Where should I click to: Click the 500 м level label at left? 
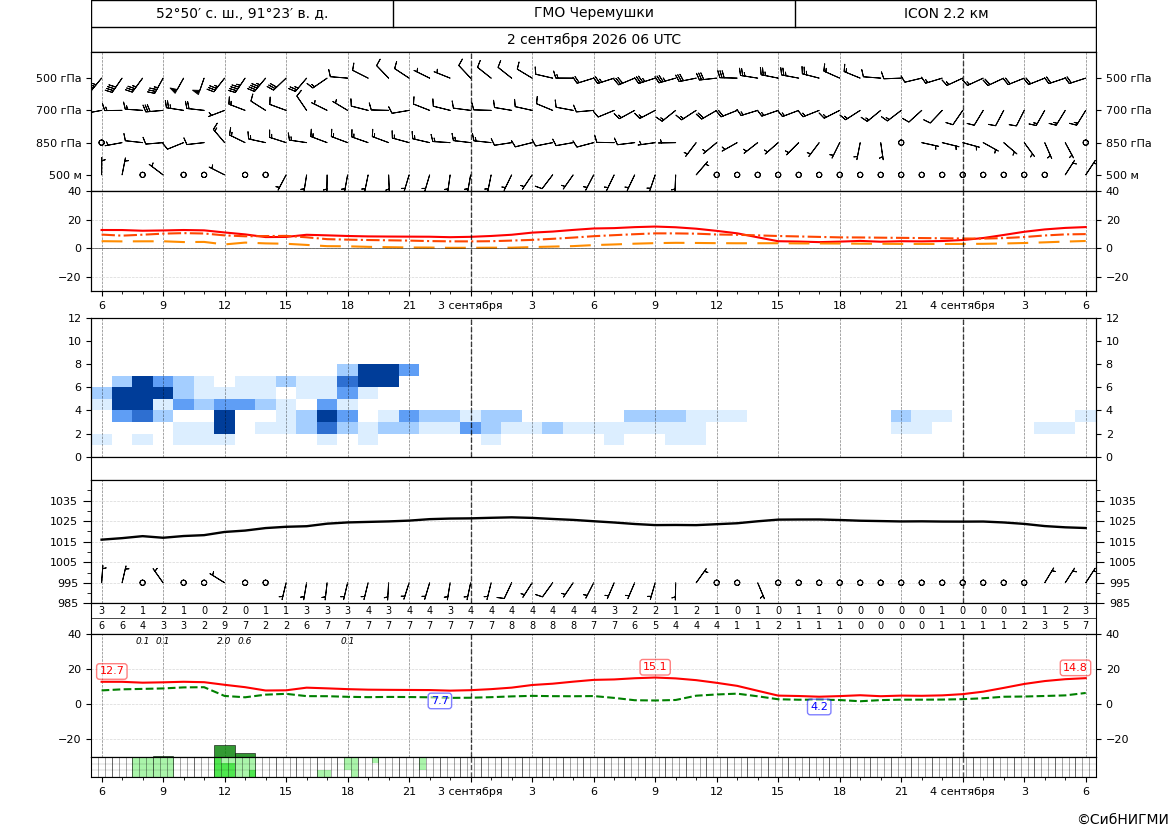[65, 175]
